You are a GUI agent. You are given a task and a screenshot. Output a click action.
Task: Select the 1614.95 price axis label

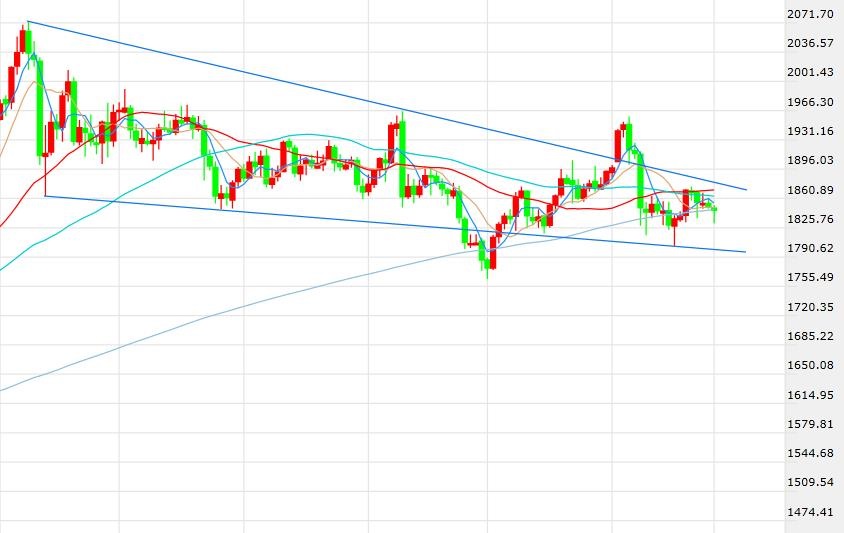(x=810, y=395)
